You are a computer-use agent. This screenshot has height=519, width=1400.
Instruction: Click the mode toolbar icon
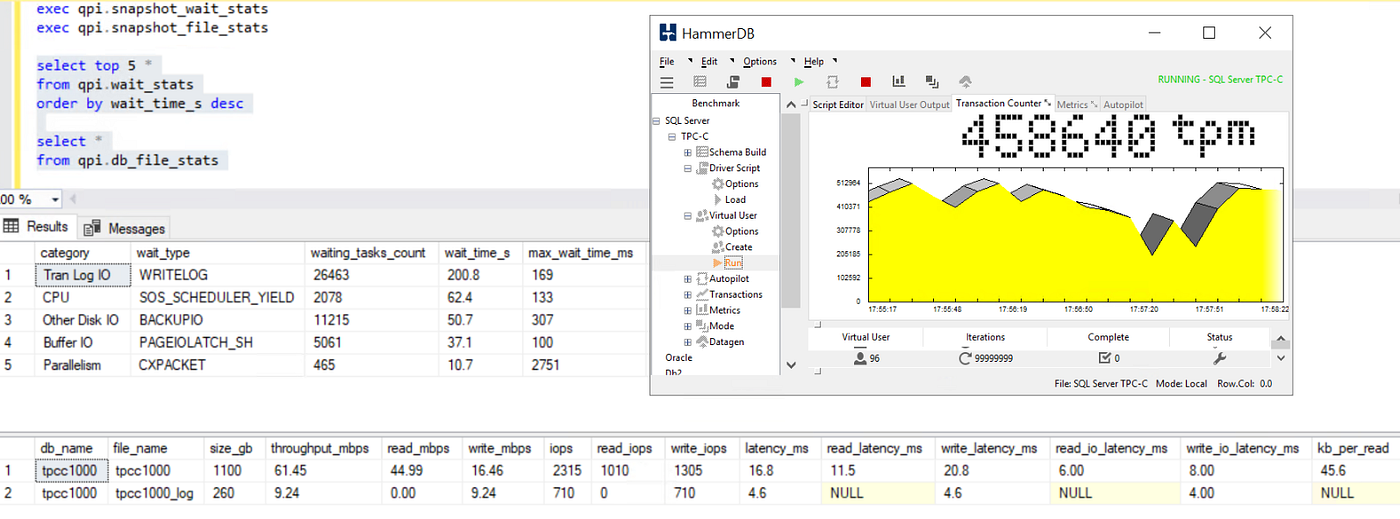[x=932, y=82]
